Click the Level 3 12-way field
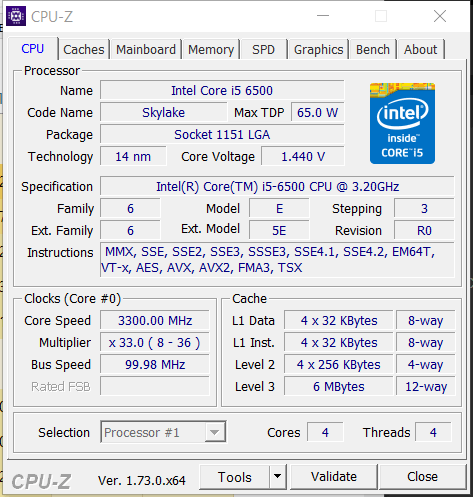 point(426,386)
